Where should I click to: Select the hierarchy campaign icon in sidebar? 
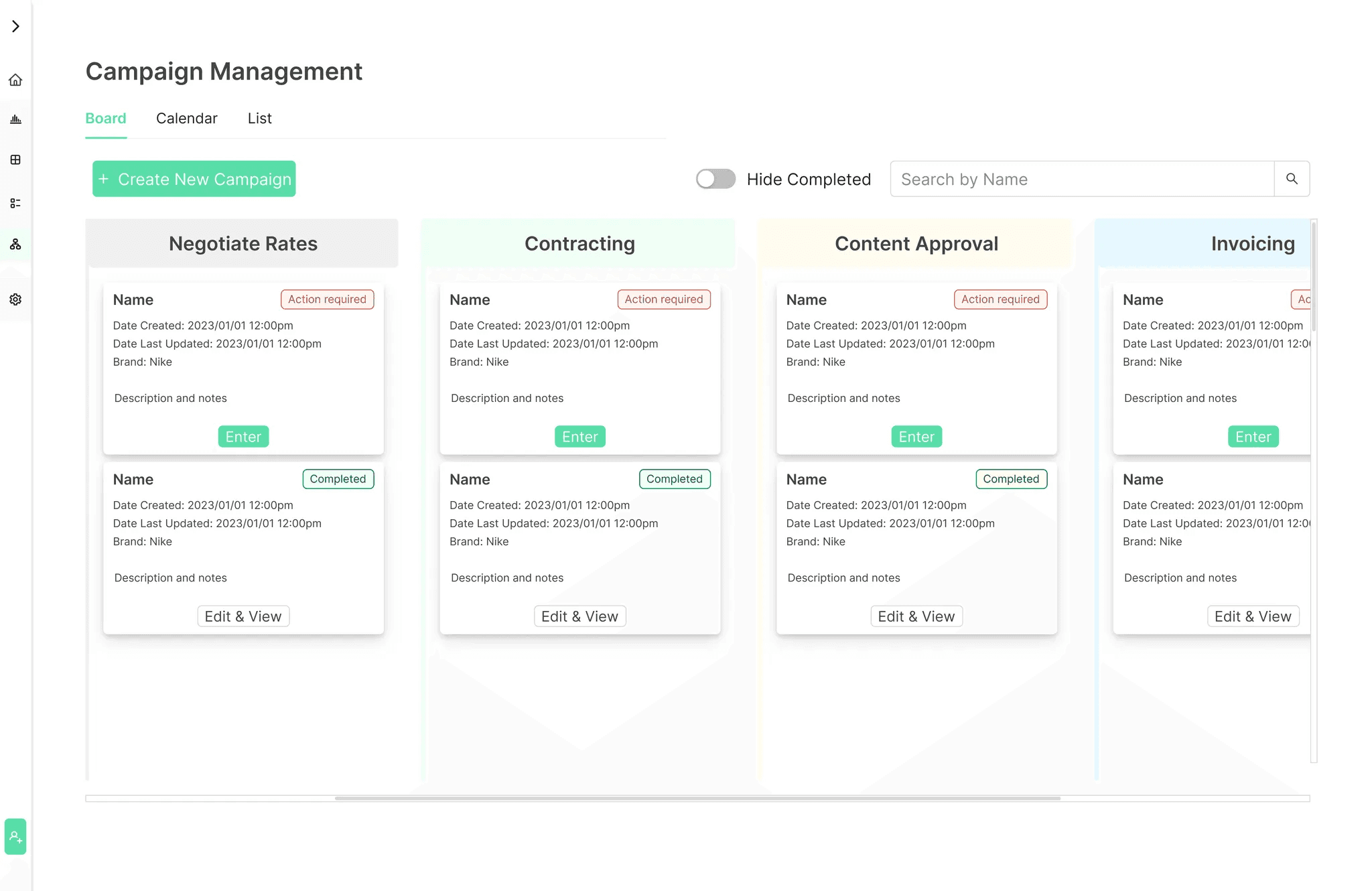(x=15, y=245)
